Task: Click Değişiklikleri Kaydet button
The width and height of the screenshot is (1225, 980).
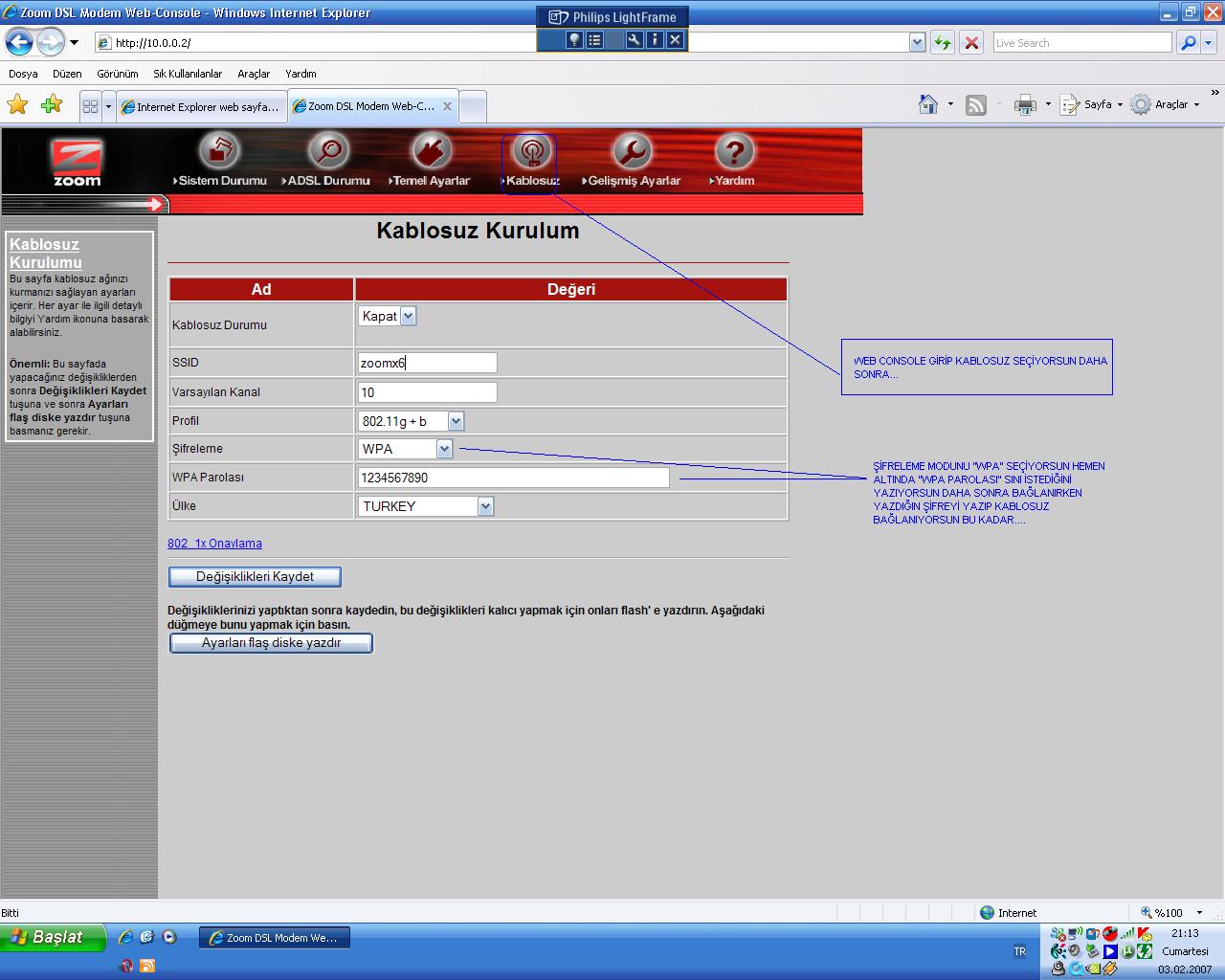Action: 255,577
